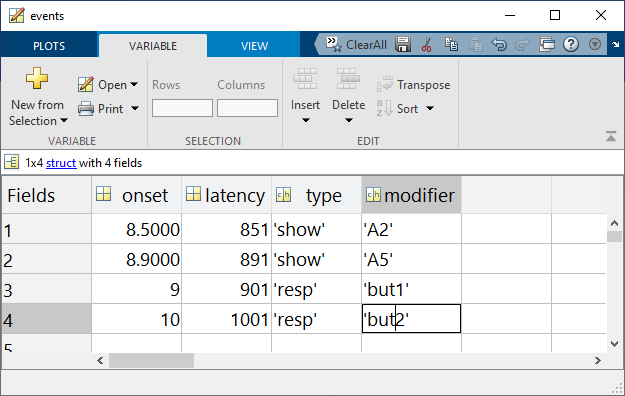This screenshot has height=396, width=625.
Task: Select row header 4
Action: pos(46,319)
